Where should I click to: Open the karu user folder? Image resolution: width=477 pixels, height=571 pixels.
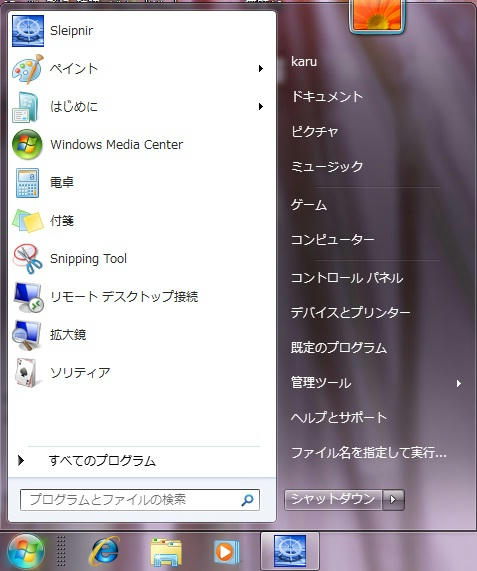(x=304, y=62)
